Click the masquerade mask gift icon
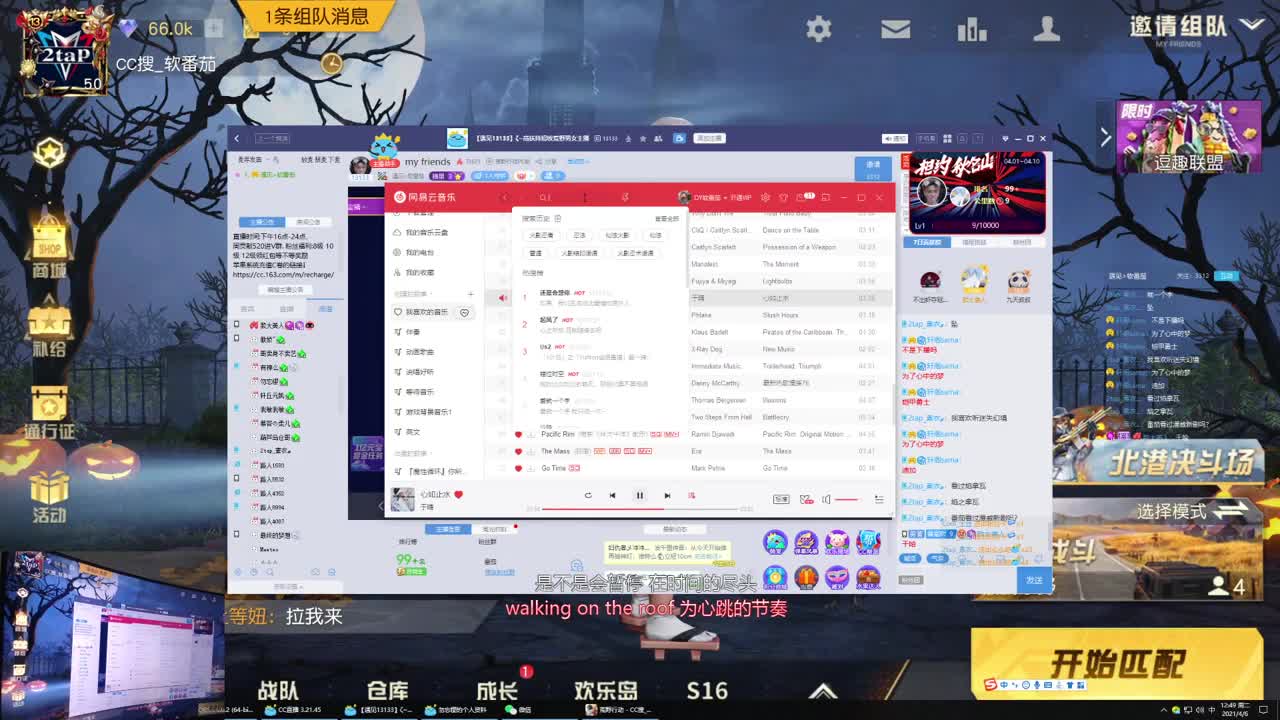This screenshot has height=720, width=1280. pyautogui.click(x=837, y=577)
